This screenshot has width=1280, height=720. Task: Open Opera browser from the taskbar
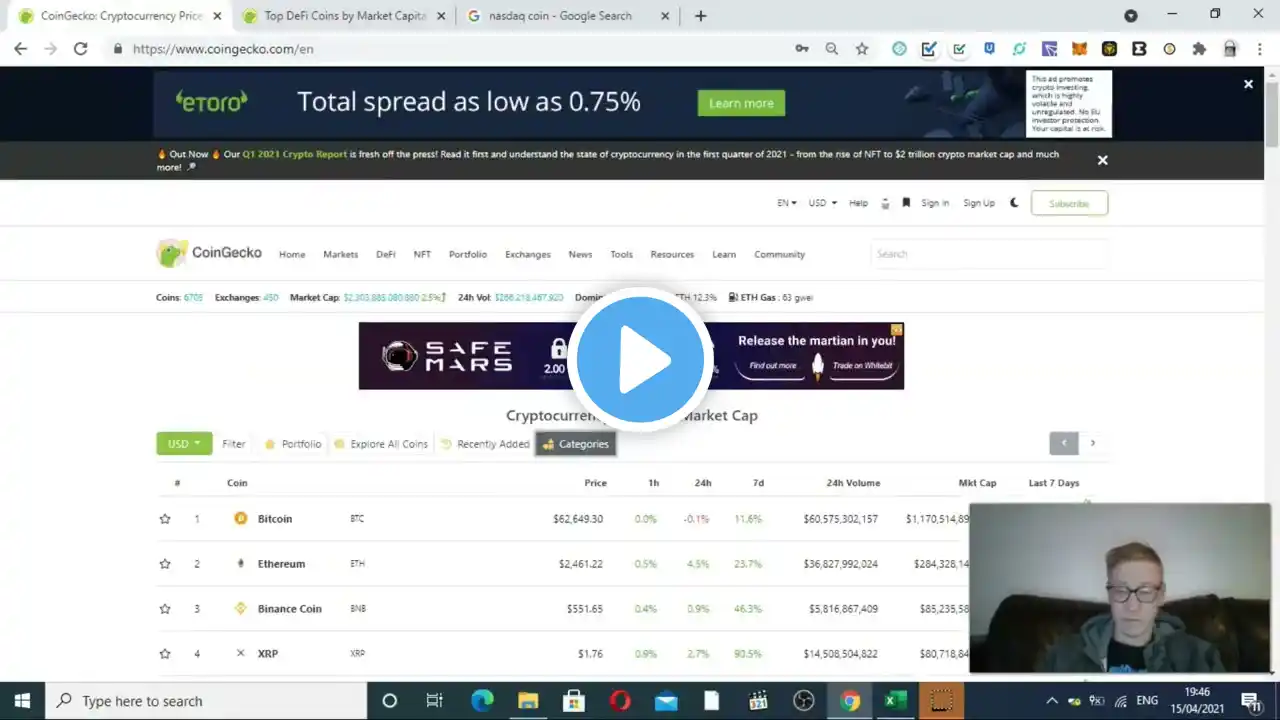coord(620,701)
